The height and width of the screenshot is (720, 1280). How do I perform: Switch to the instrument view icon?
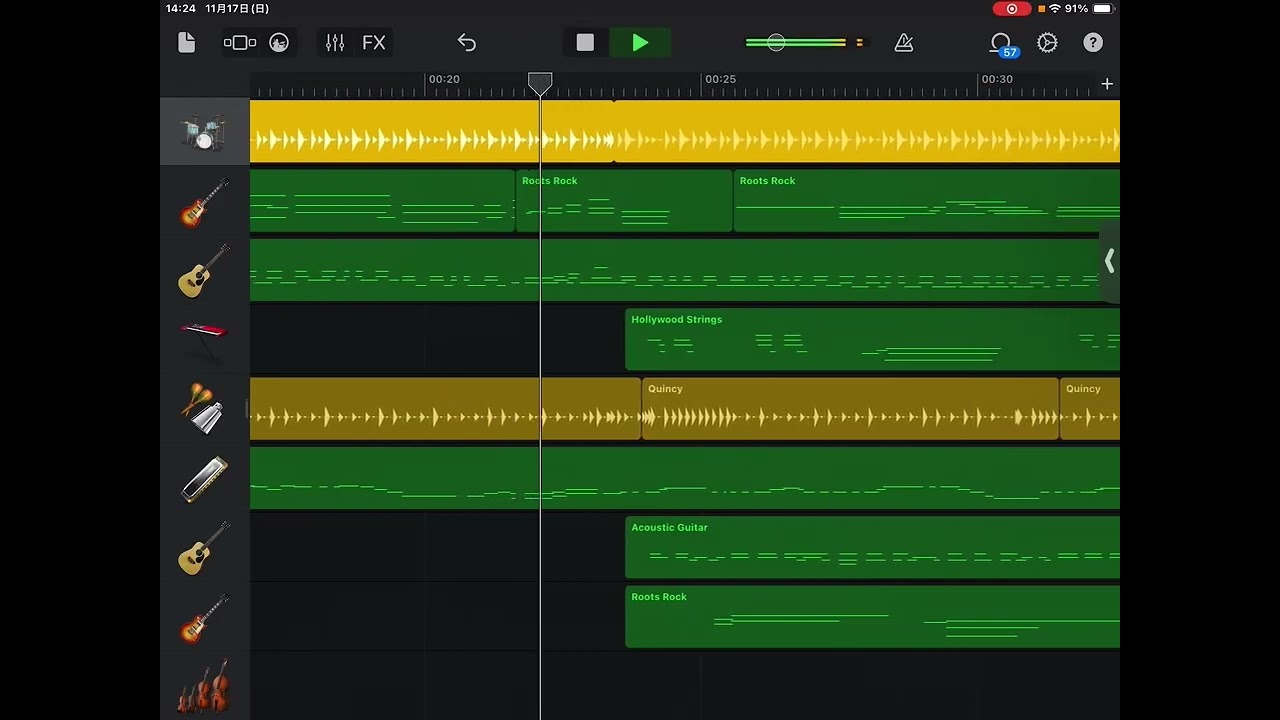(x=279, y=42)
